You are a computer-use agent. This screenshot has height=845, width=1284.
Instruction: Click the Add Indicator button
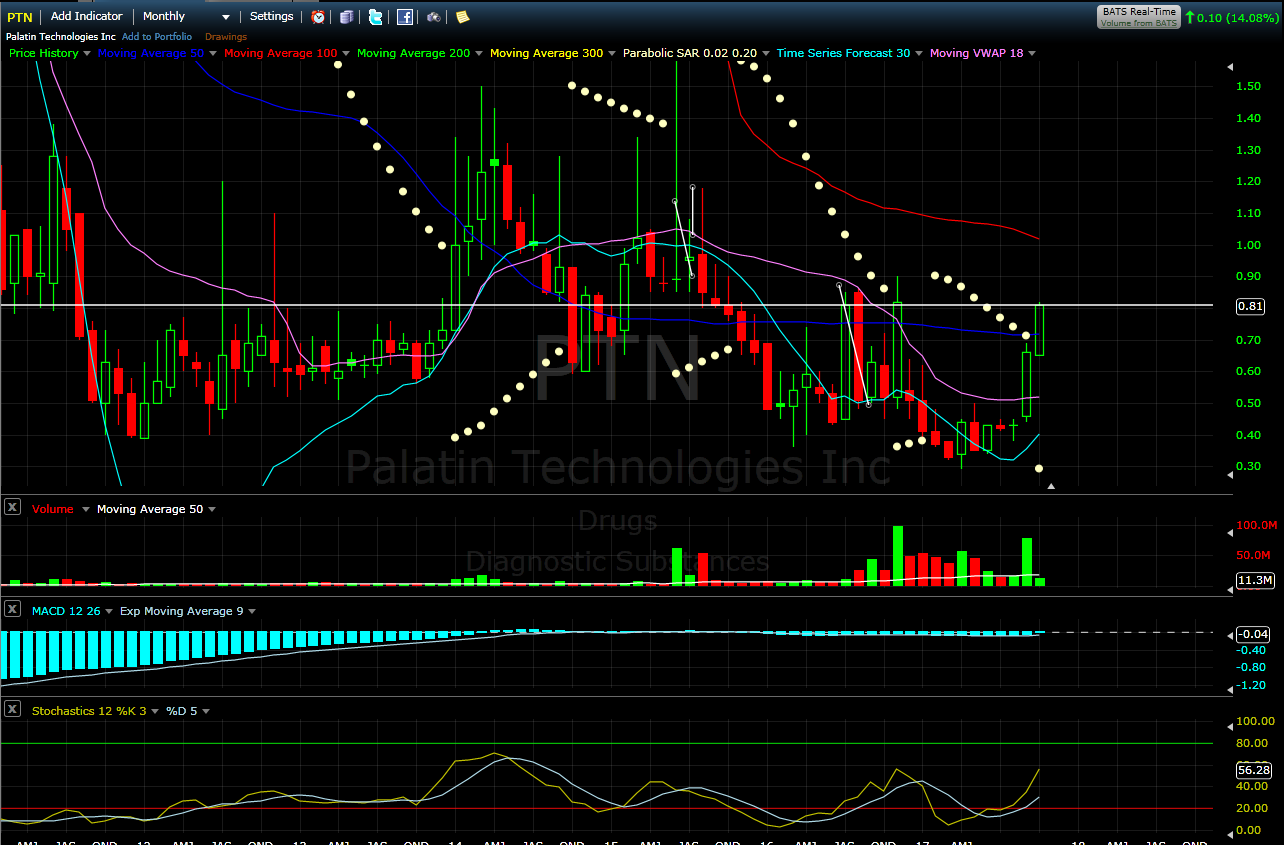pos(87,16)
